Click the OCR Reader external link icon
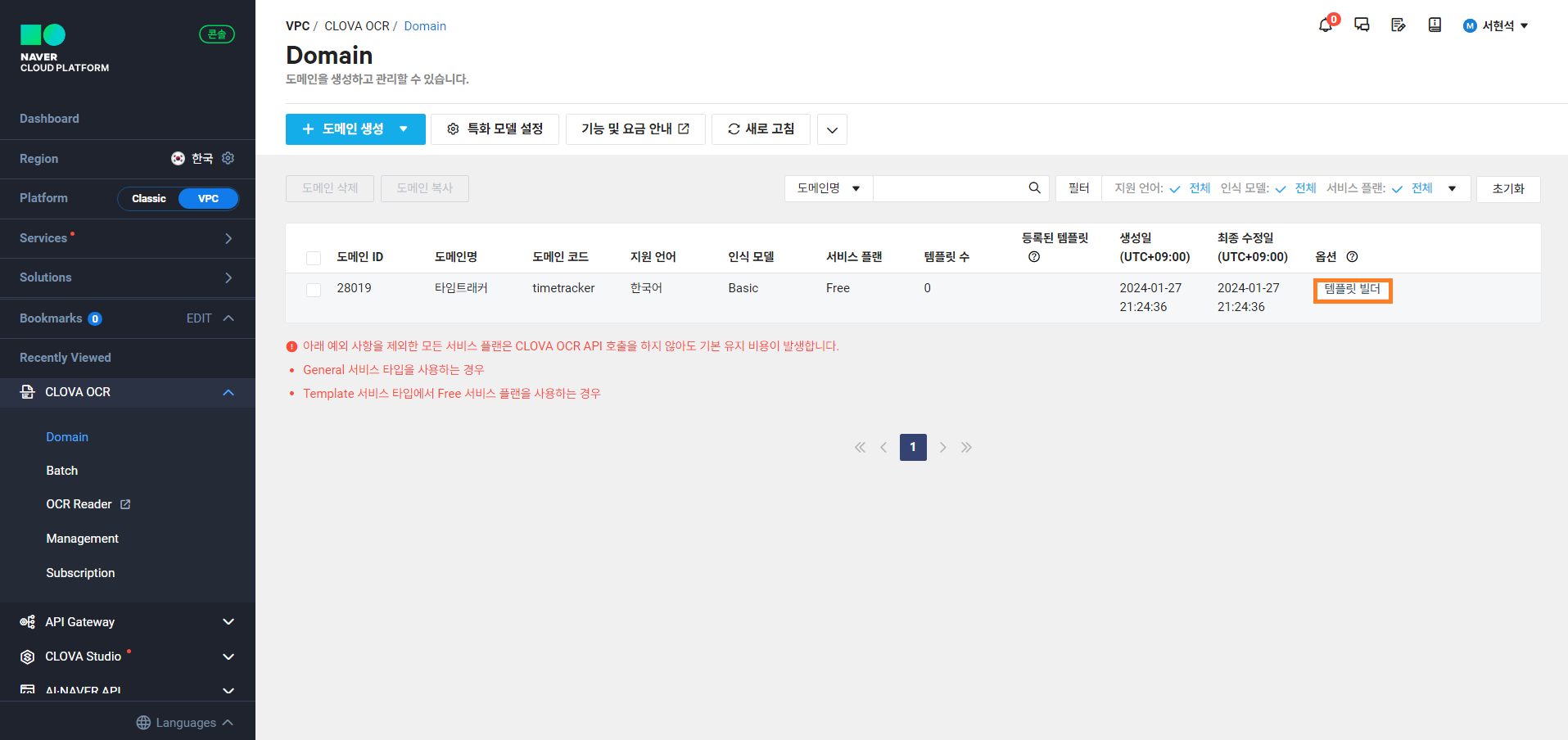The height and width of the screenshot is (740, 1568). [125, 504]
